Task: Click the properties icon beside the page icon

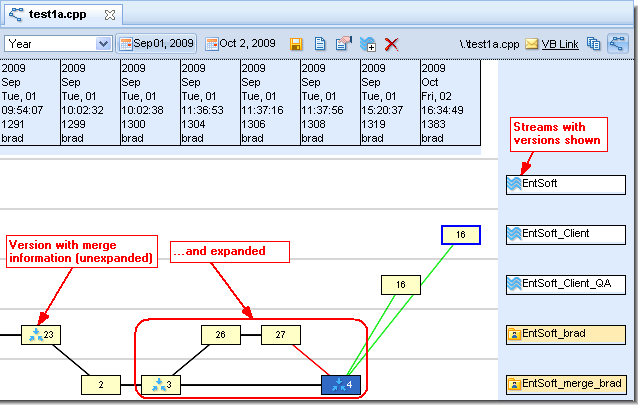Action: [343, 44]
